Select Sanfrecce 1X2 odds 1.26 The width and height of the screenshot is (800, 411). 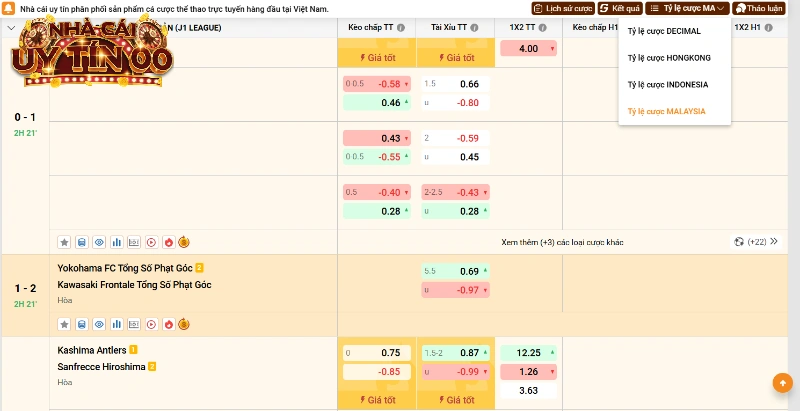(x=529, y=372)
